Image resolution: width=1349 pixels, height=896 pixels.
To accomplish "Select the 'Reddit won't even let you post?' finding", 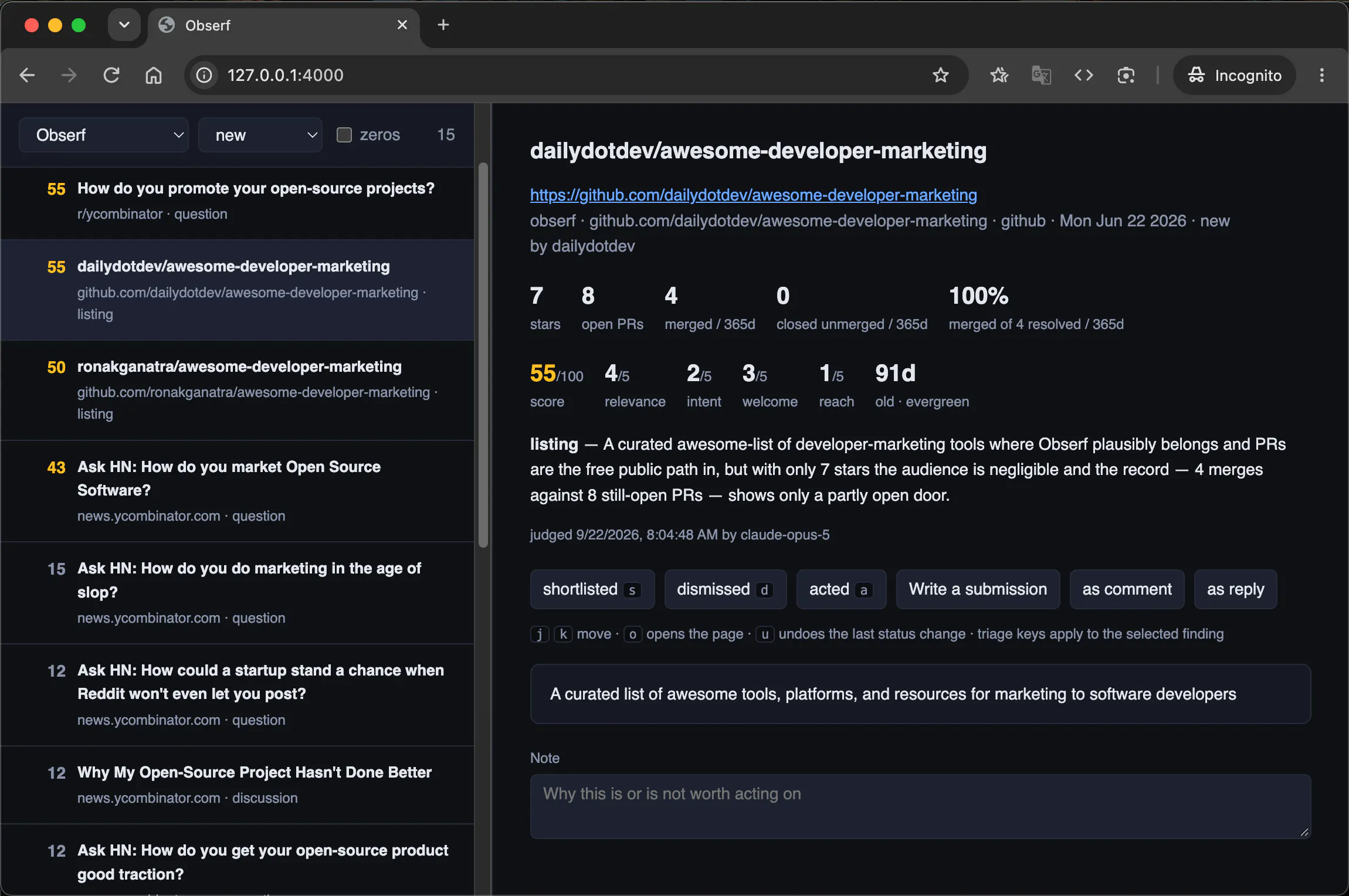I will 238,695.
